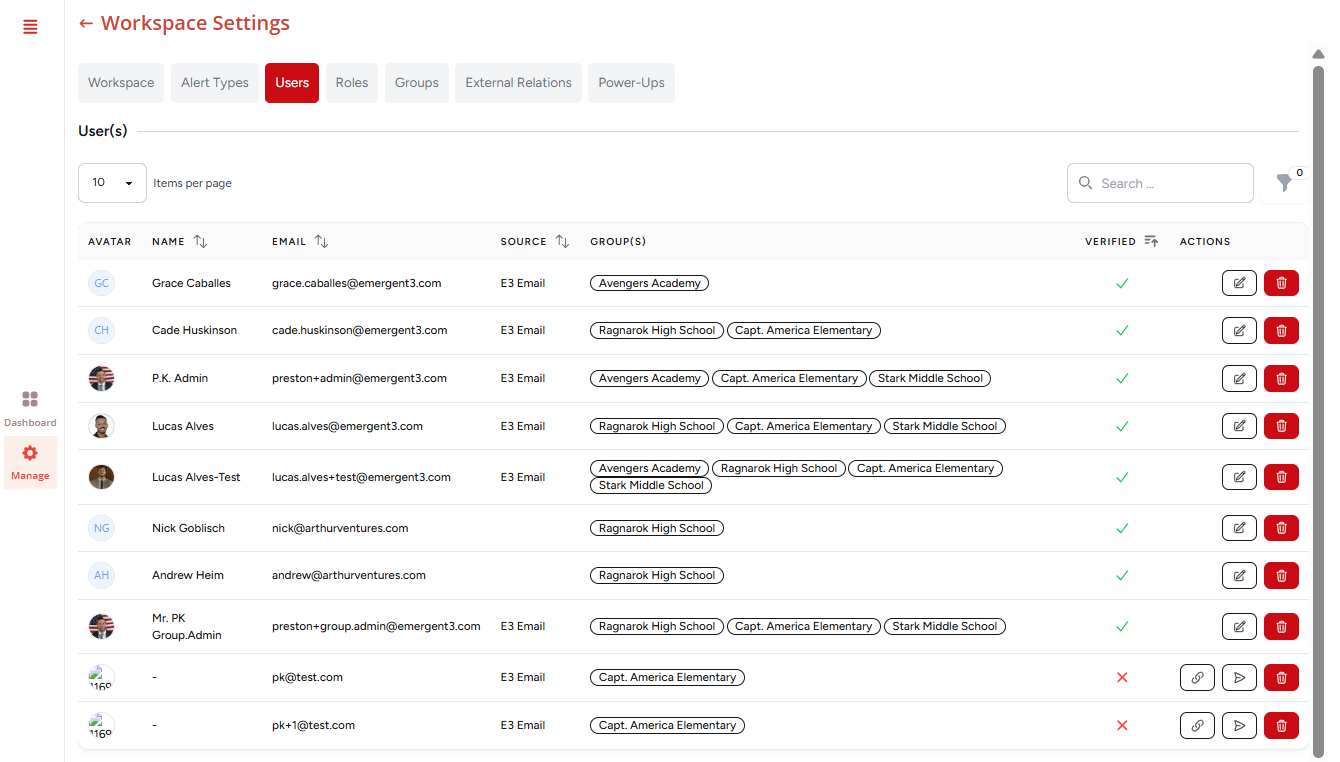Sort table by Email column
The height and width of the screenshot is (762, 1340).
[x=321, y=241]
